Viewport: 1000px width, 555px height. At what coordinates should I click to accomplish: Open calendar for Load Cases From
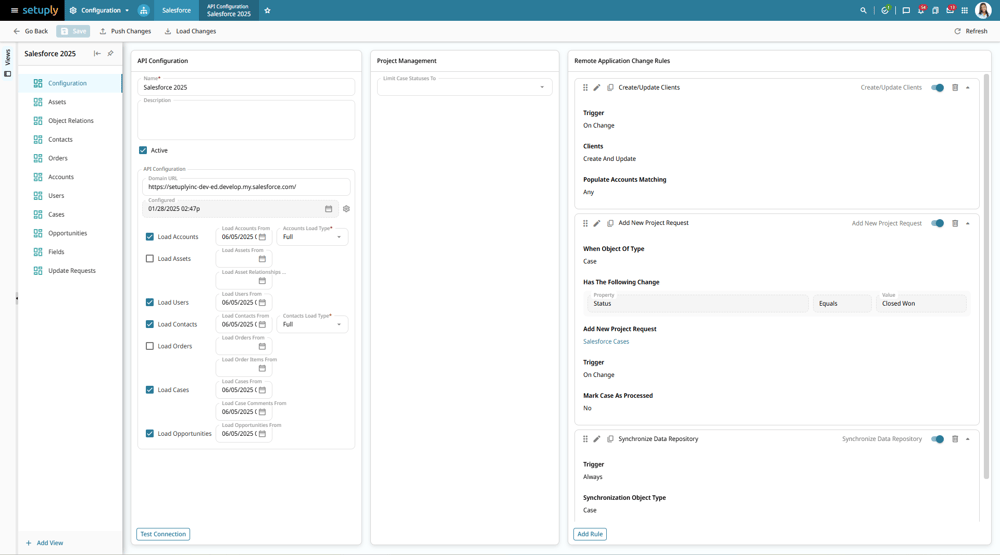[262, 390]
